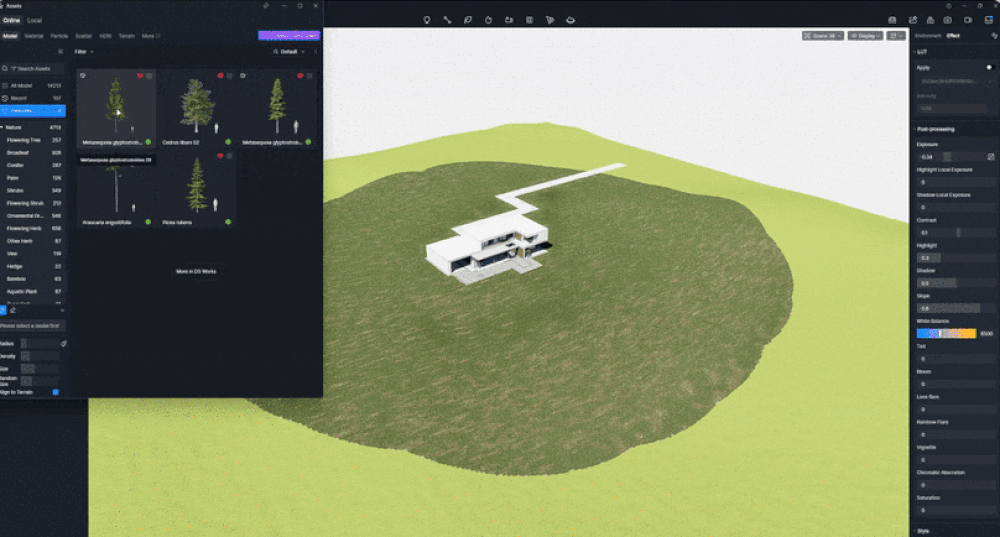Tick selection box on Picea rubens card
The image size is (1000, 537).
tap(230, 156)
